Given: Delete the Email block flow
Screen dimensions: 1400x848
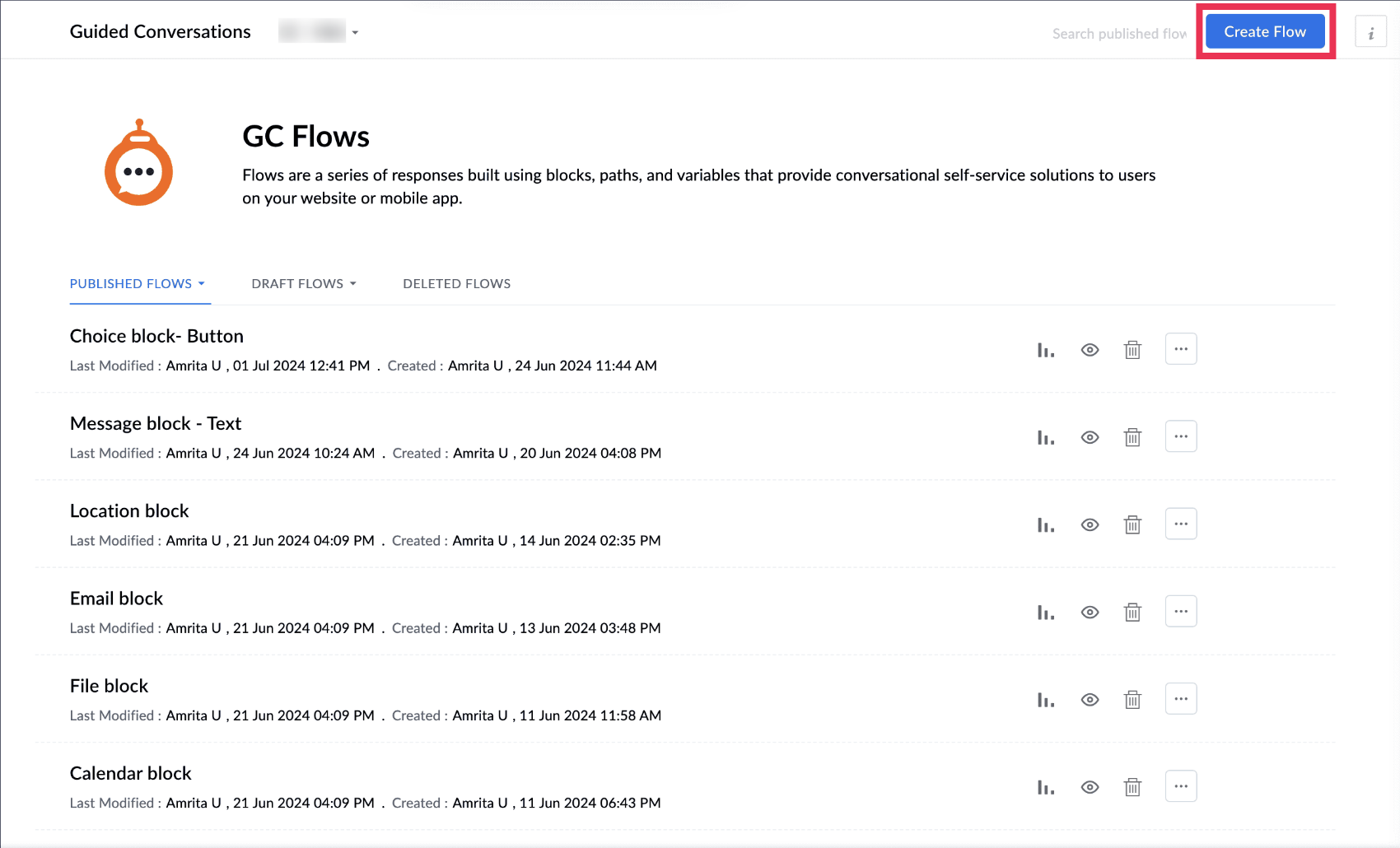Looking at the screenshot, I should [1132, 612].
